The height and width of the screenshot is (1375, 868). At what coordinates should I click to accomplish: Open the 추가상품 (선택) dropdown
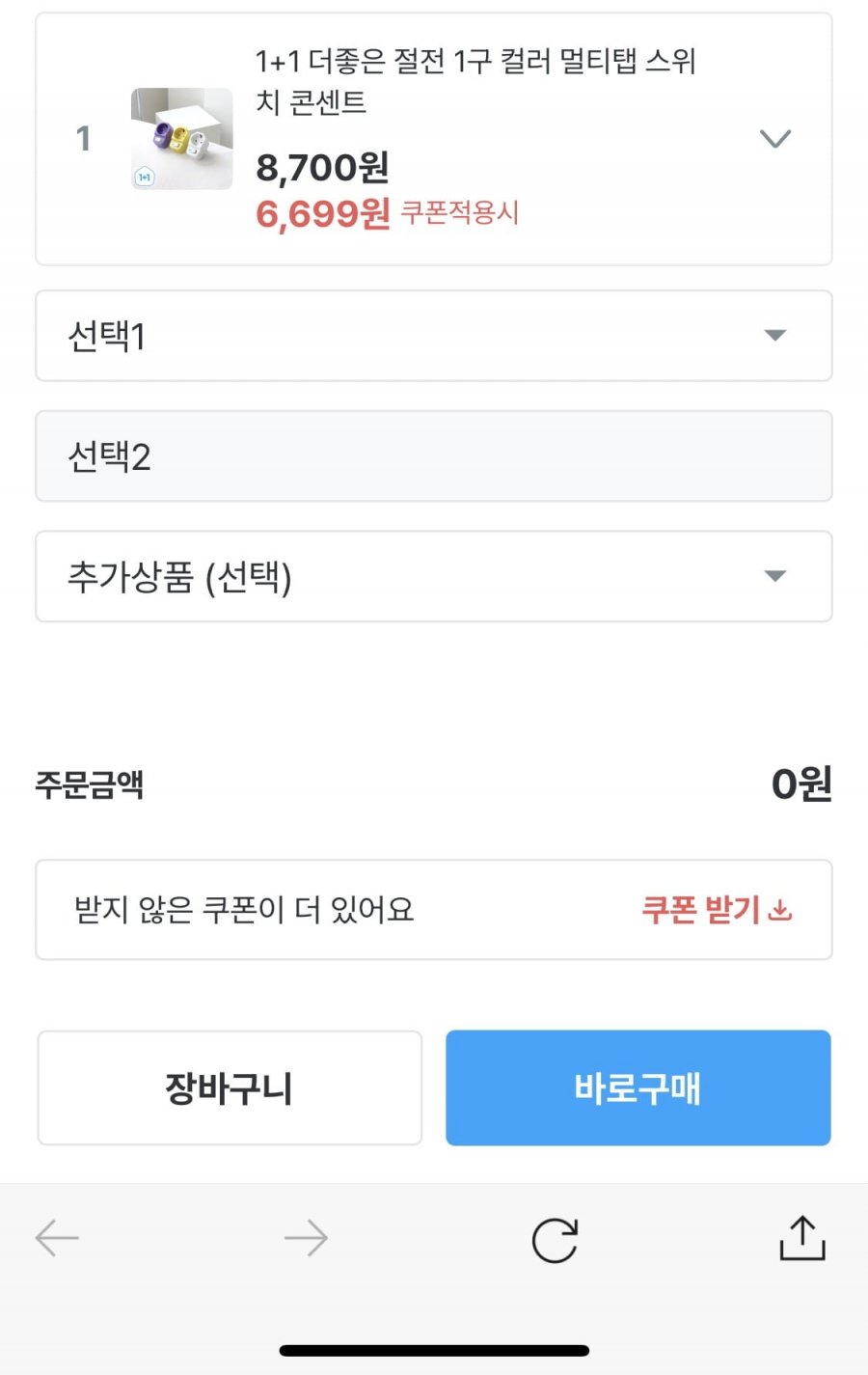(434, 576)
